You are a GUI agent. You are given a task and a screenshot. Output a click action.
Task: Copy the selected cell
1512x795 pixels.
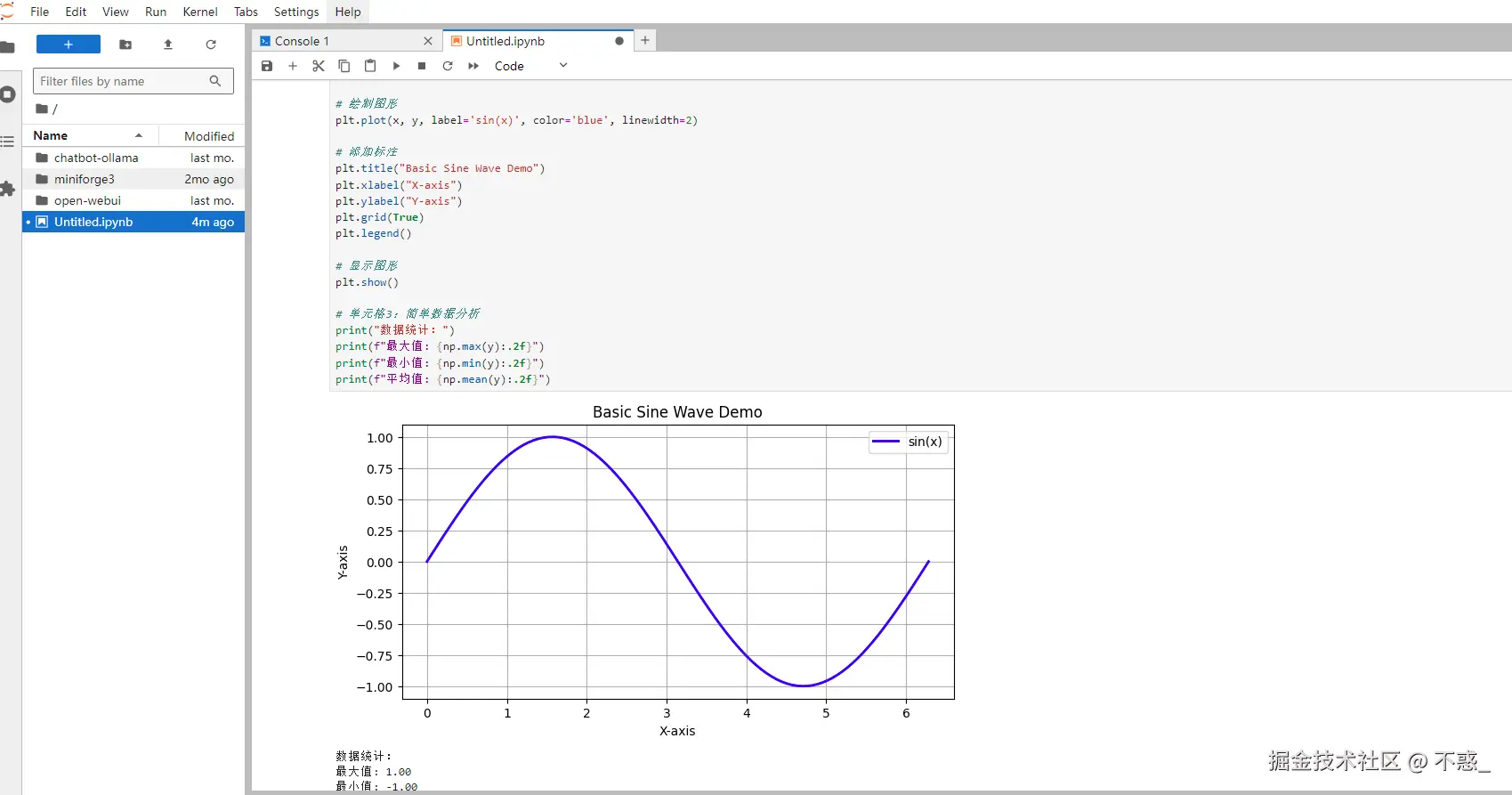(344, 66)
